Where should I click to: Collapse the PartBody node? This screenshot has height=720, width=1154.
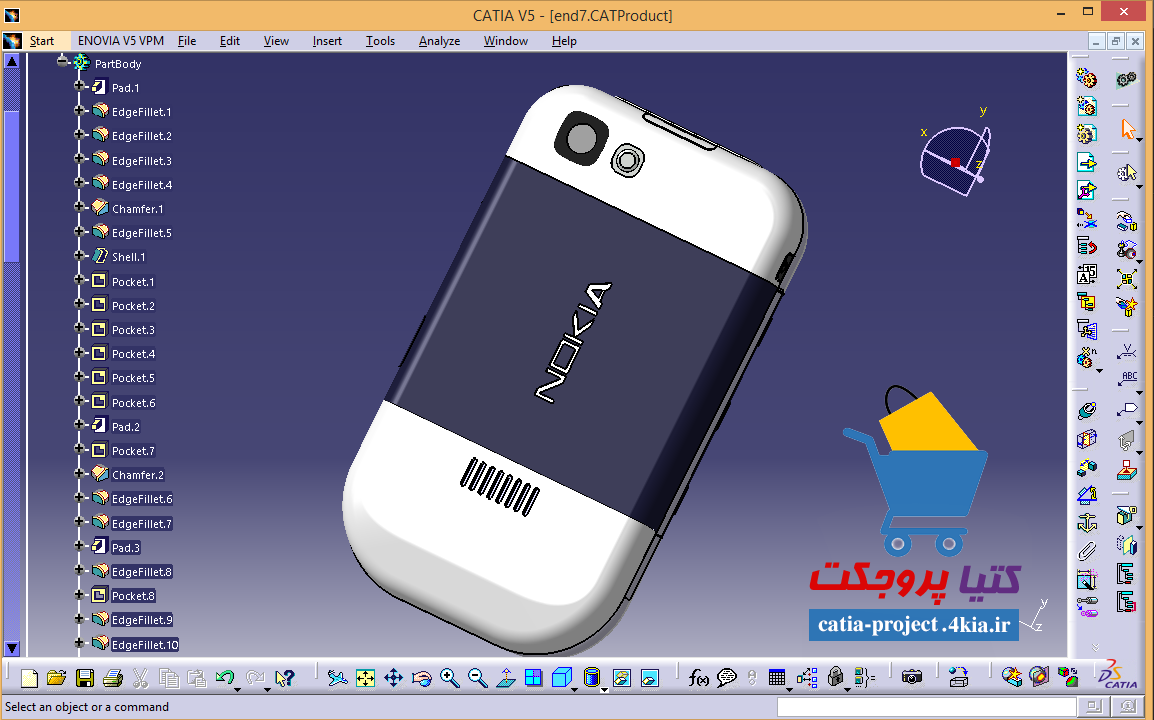pyautogui.click(x=63, y=61)
